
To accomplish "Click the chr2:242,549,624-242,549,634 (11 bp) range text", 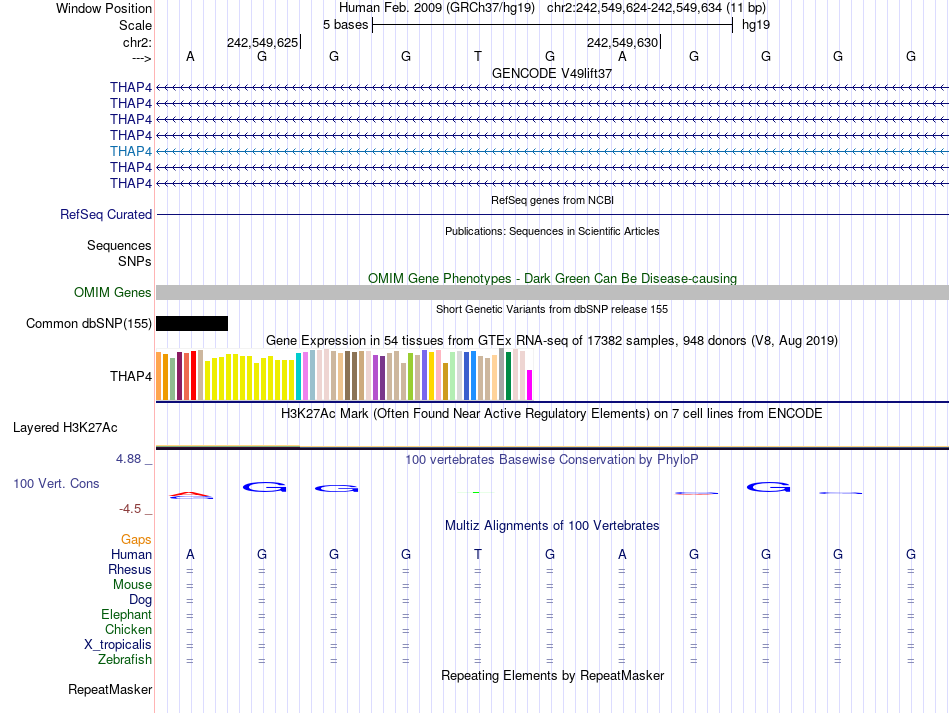I will coord(656,8).
